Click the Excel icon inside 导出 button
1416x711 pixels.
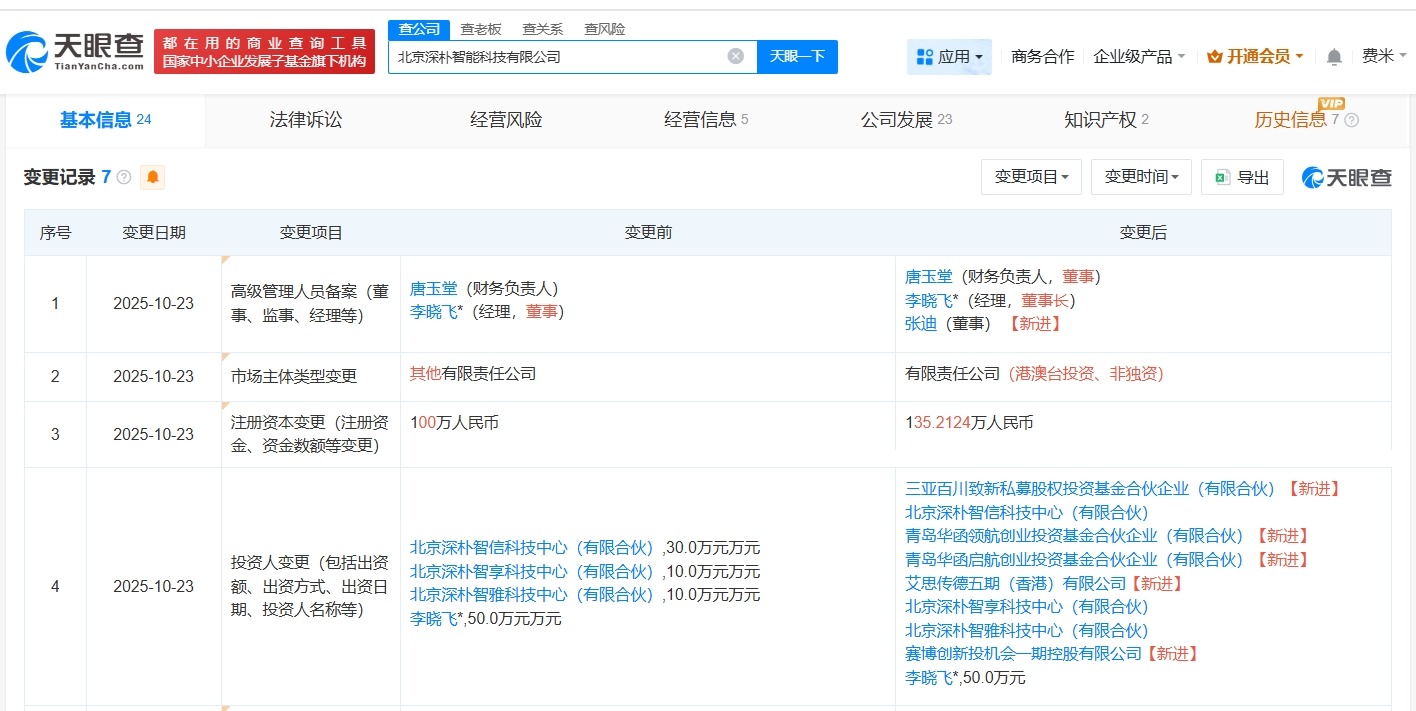(1223, 177)
